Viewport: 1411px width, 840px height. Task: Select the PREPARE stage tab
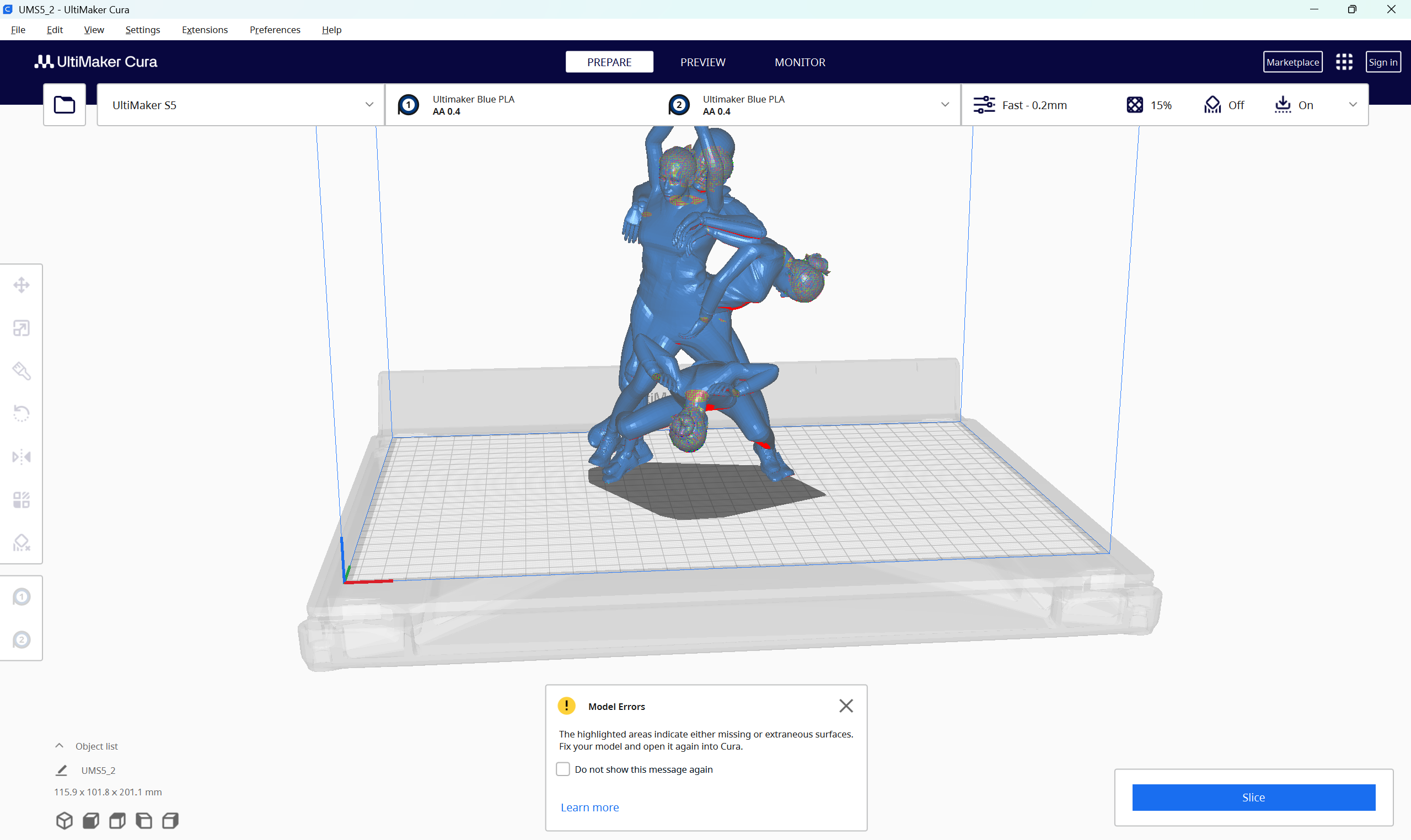(609, 62)
